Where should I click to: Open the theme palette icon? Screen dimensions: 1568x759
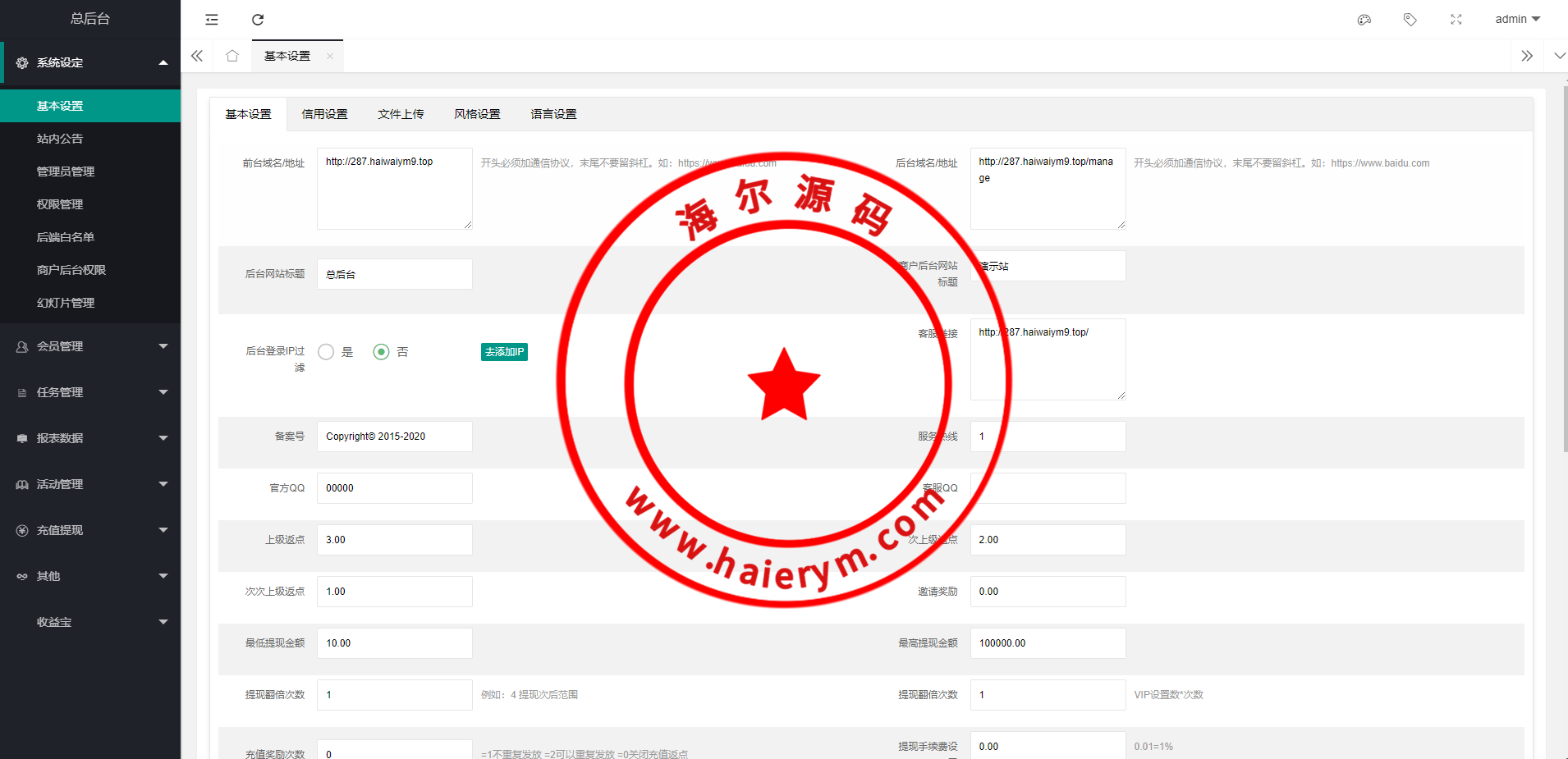[1364, 20]
